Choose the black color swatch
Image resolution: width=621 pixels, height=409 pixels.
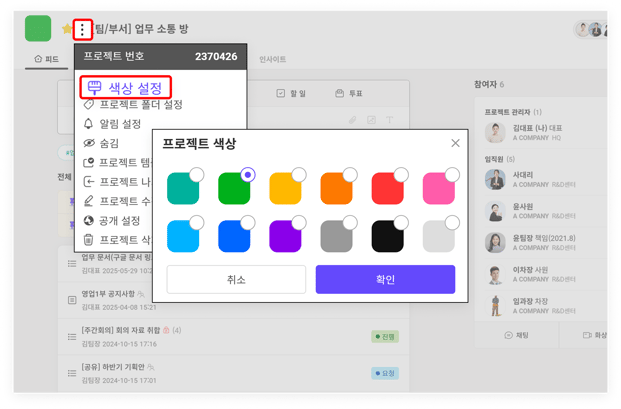coord(387,236)
